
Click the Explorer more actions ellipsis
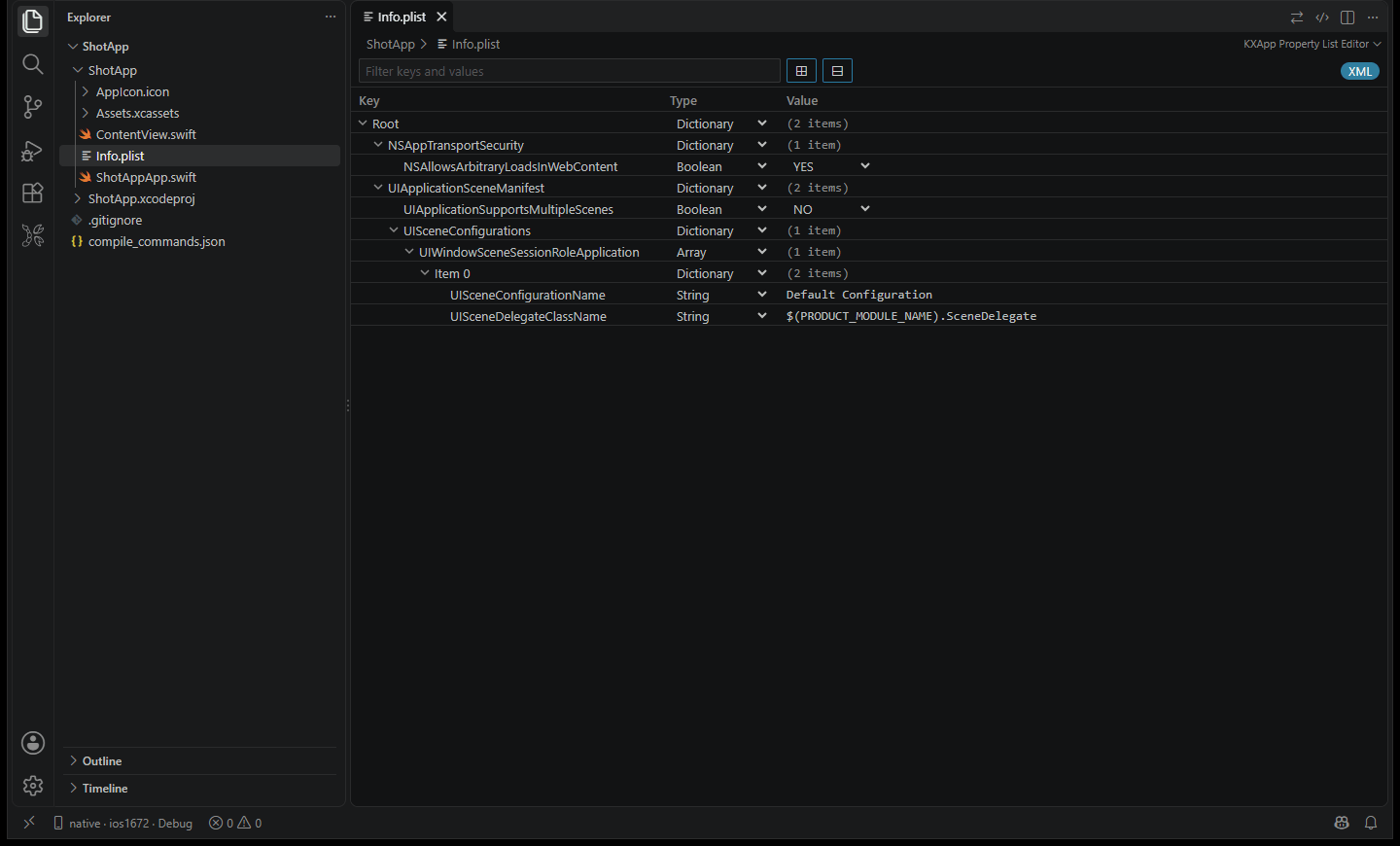click(x=331, y=17)
